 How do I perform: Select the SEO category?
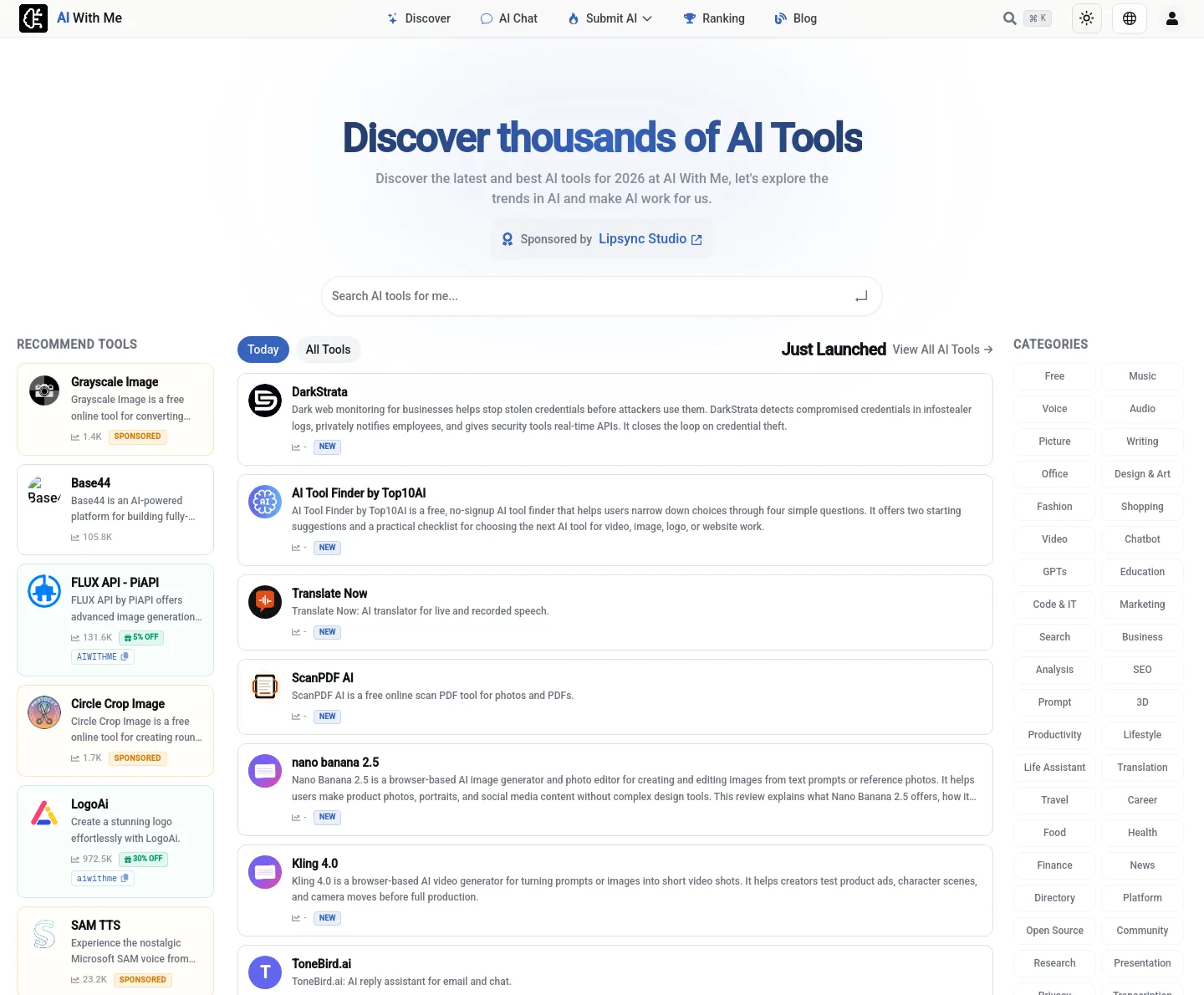1142,670
